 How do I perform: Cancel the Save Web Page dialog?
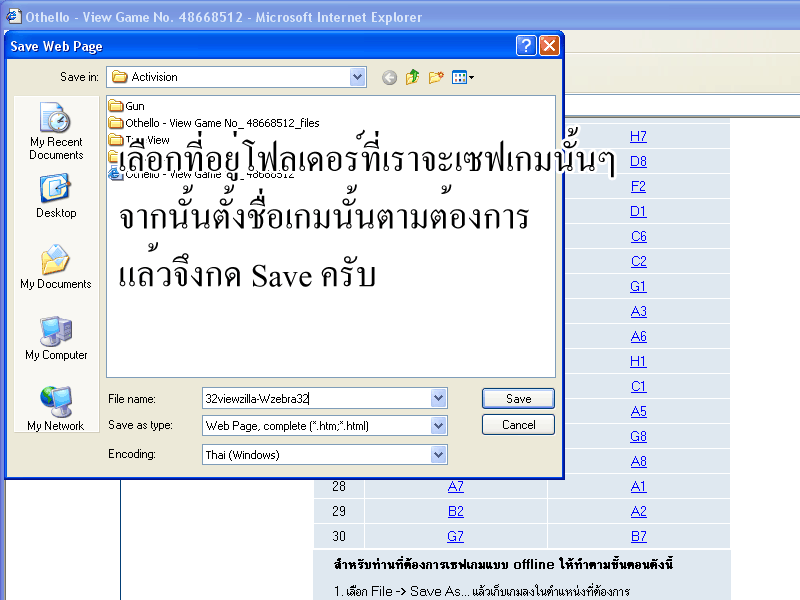pyautogui.click(x=518, y=424)
